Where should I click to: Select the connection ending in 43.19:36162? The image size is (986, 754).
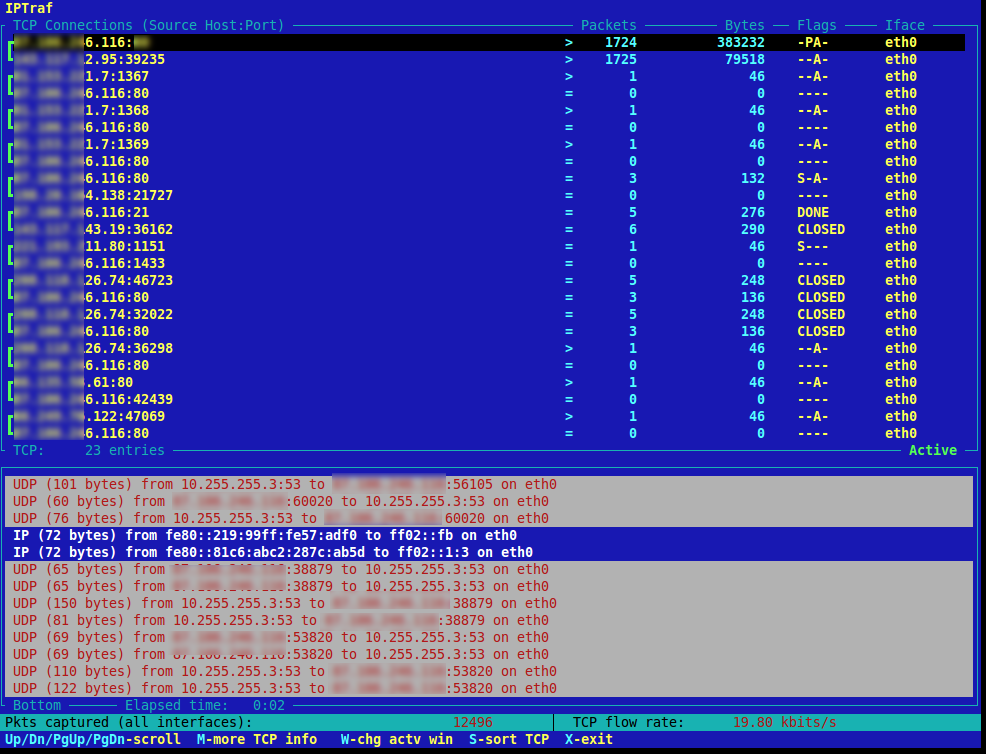click(489, 229)
